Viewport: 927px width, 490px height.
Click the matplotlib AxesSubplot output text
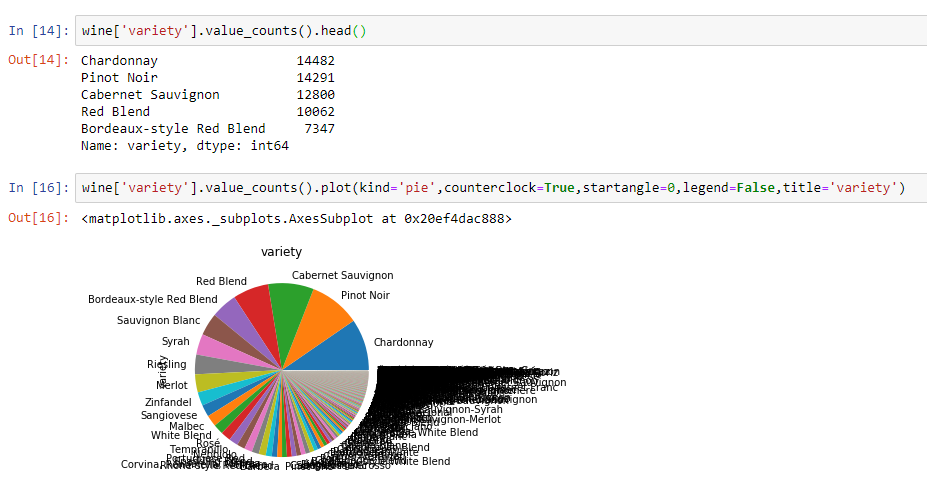[x=296, y=219]
